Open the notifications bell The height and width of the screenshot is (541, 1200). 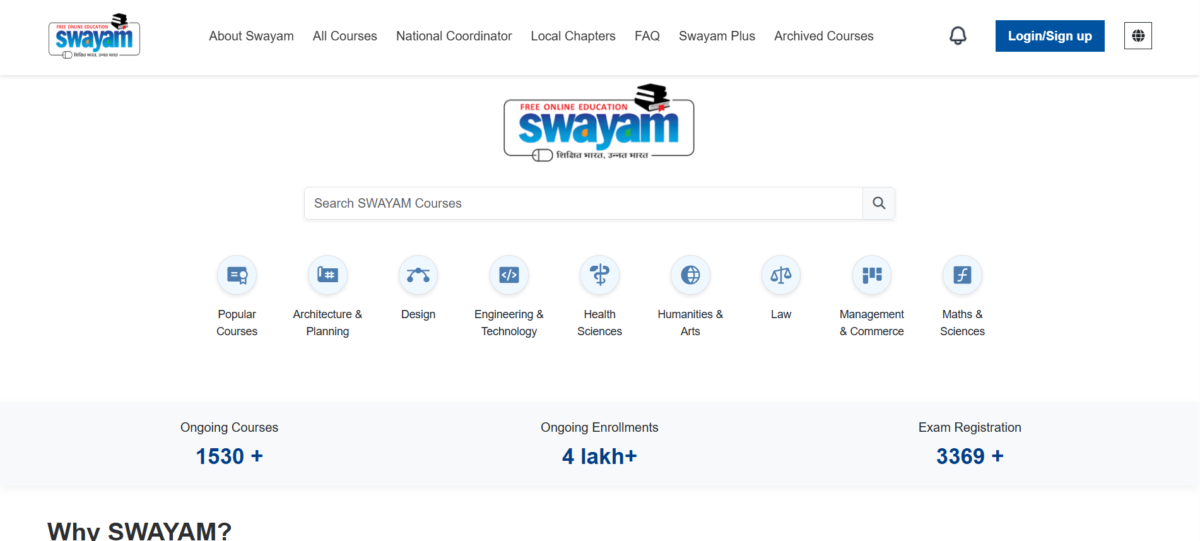958,36
